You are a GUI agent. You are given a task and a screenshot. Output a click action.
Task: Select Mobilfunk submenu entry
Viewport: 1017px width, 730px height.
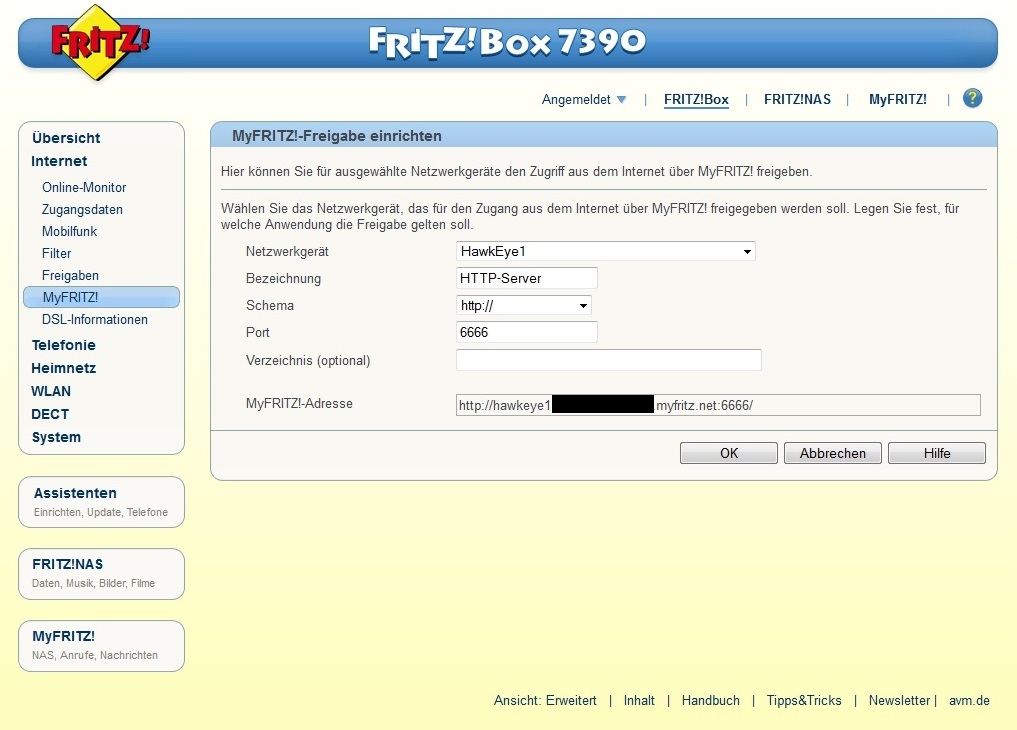pyautogui.click(x=69, y=231)
